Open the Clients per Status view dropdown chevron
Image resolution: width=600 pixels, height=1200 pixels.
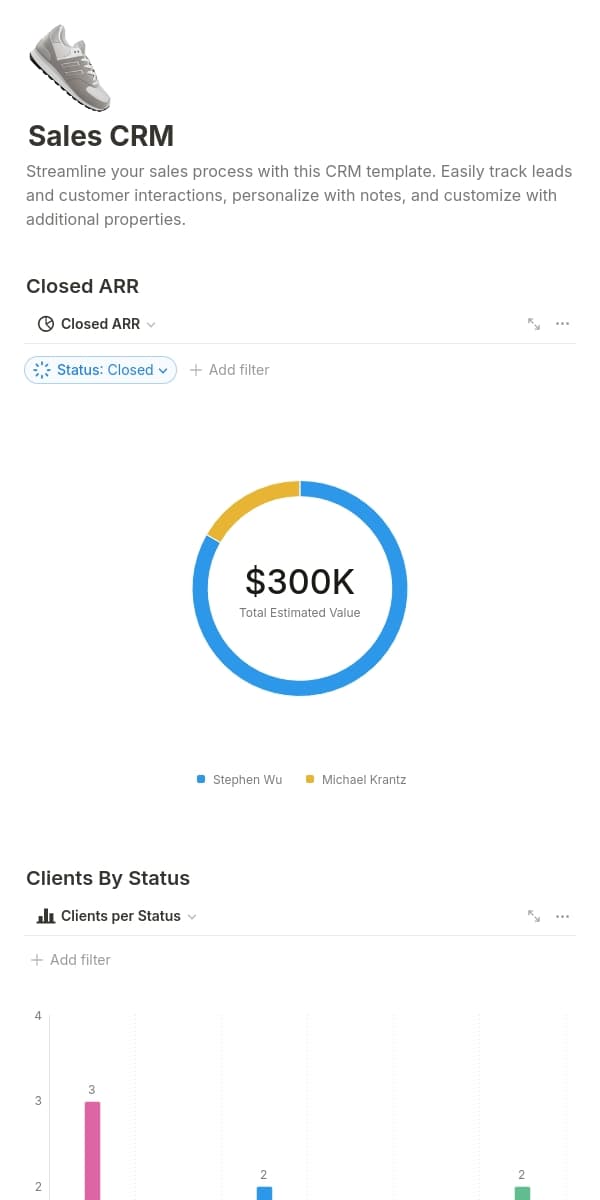click(192, 917)
